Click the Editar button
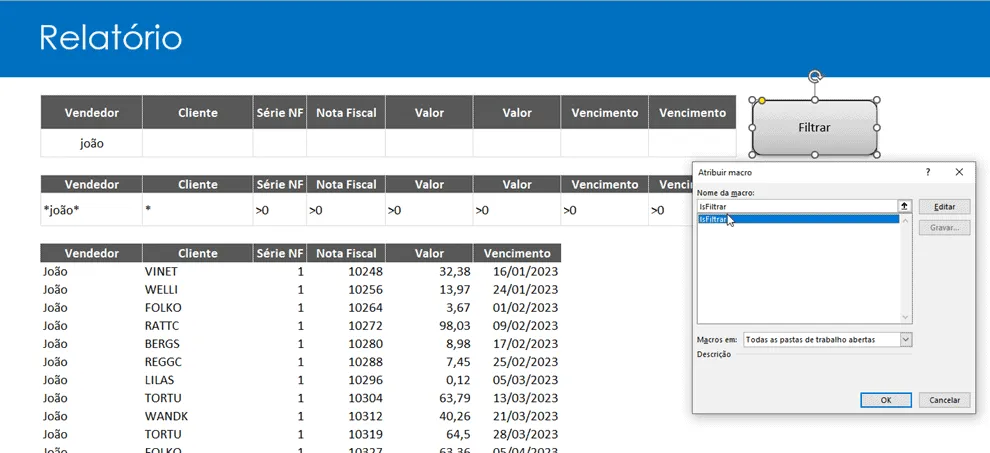This screenshot has width=990, height=453. pyautogui.click(x=944, y=207)
